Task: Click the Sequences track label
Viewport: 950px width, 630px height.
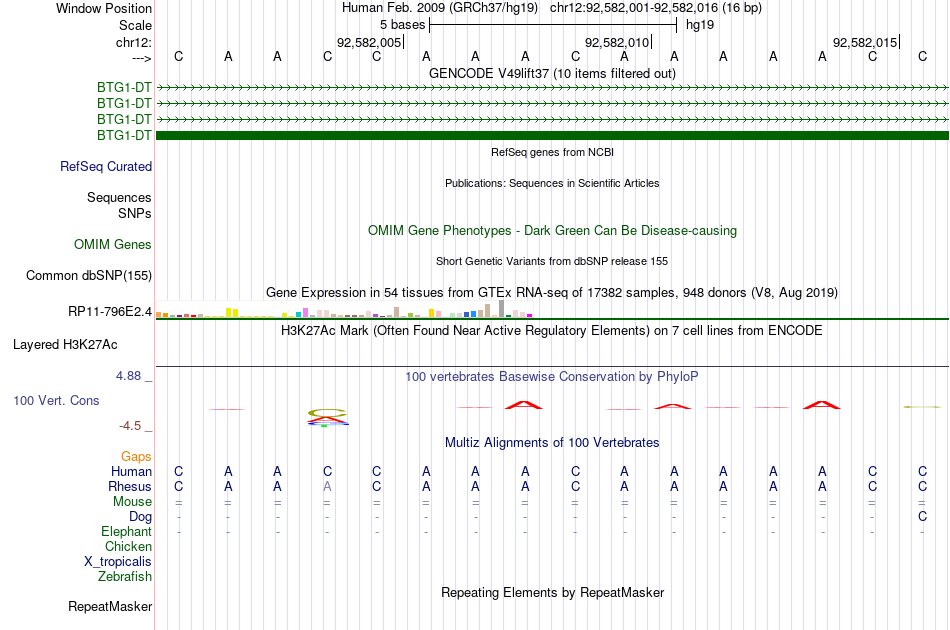Action: point(119,197)
